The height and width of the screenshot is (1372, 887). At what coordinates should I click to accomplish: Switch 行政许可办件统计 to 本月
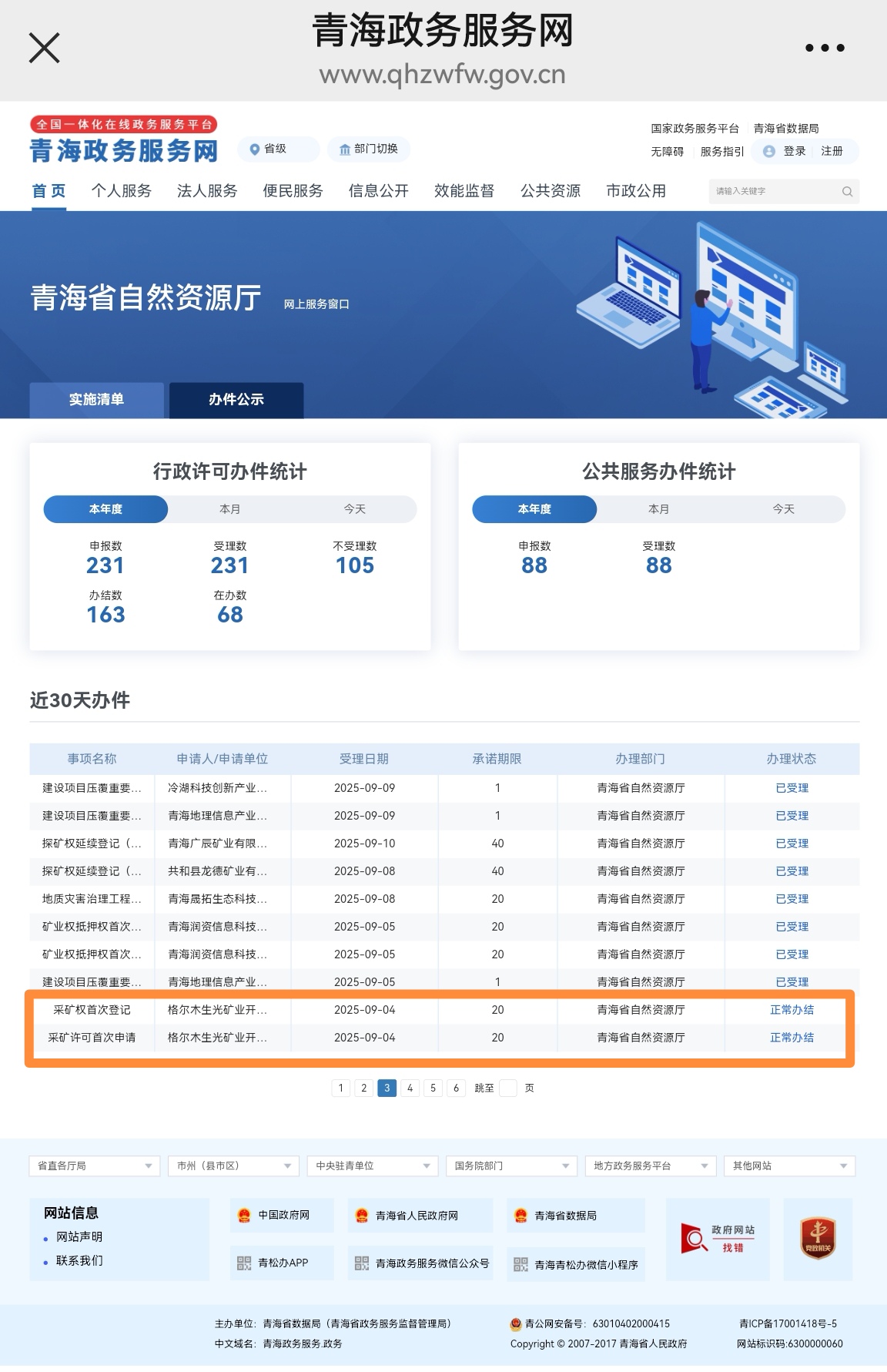[229, 509]
